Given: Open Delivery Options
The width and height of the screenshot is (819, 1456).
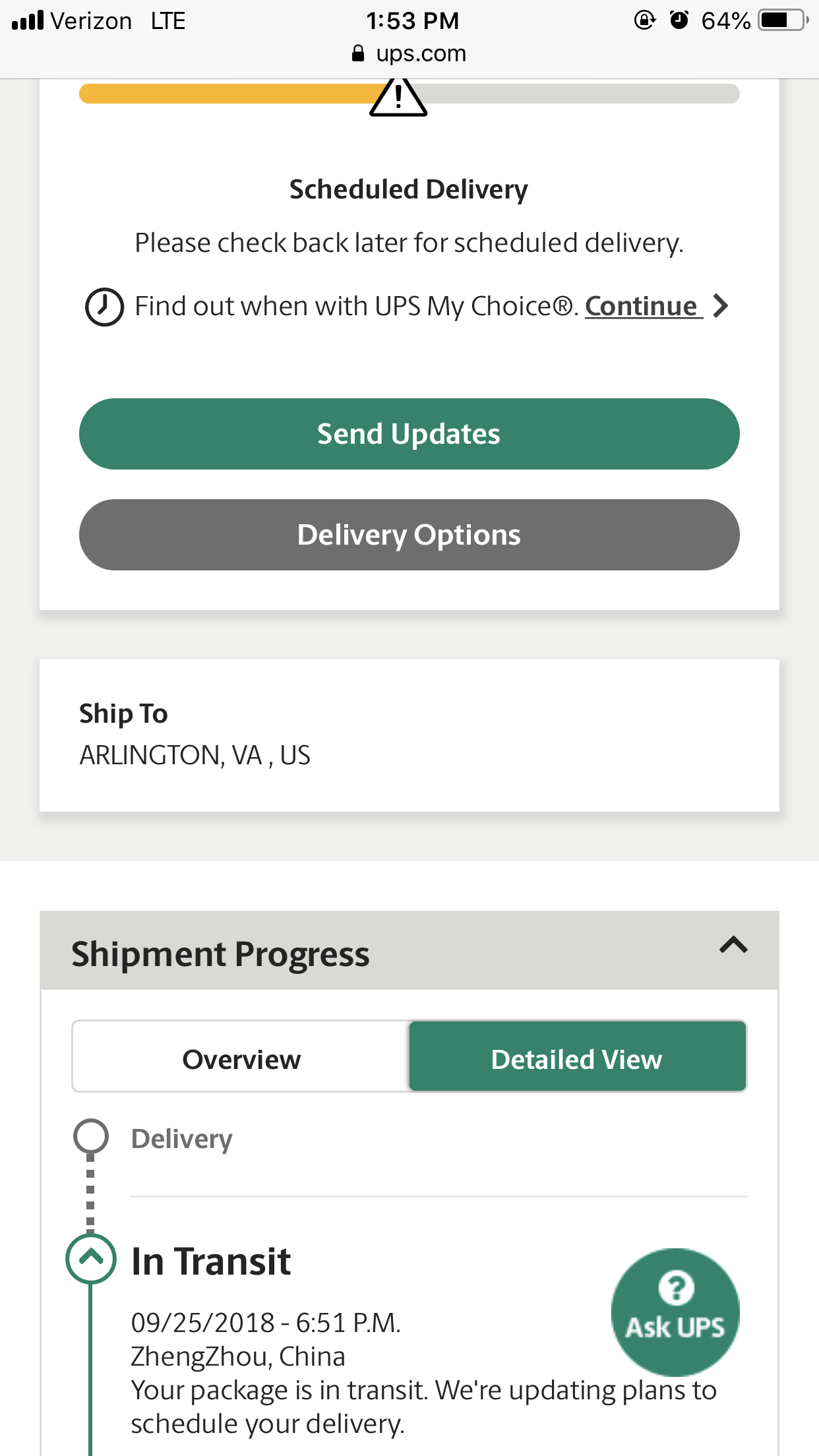Looking at the screenshot, I should pyautogui.click(x=409, y=535).
